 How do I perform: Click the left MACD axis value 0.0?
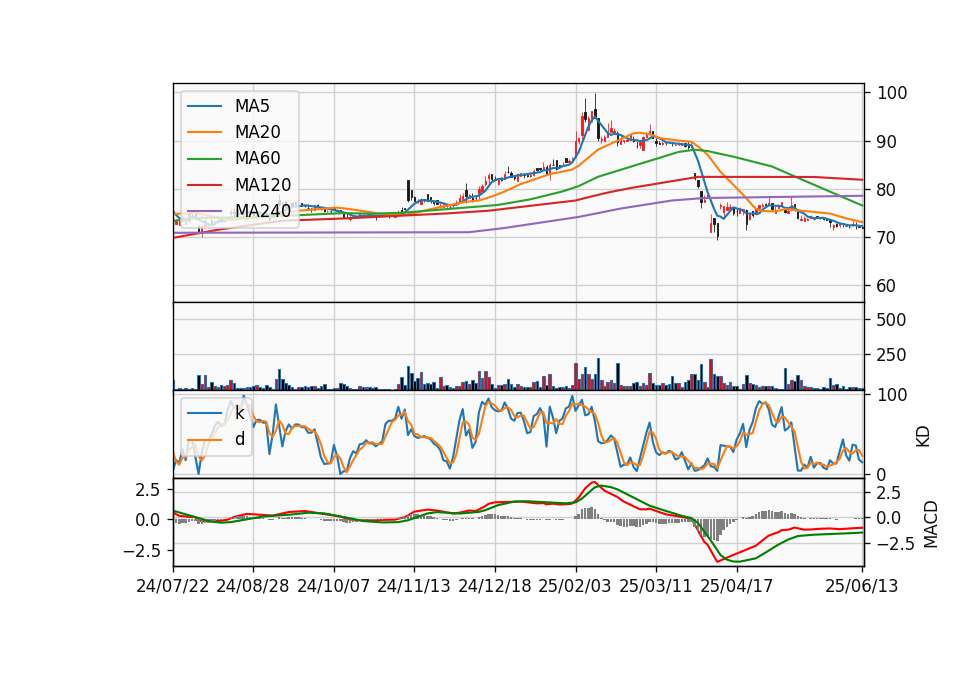coord(147,520)
